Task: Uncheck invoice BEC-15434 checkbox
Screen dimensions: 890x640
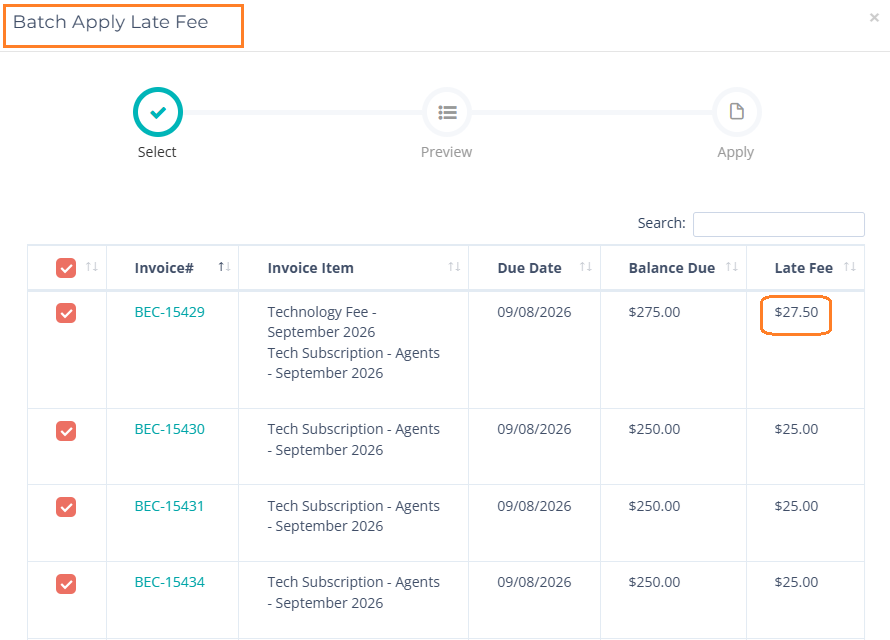Action: [66, 583]
